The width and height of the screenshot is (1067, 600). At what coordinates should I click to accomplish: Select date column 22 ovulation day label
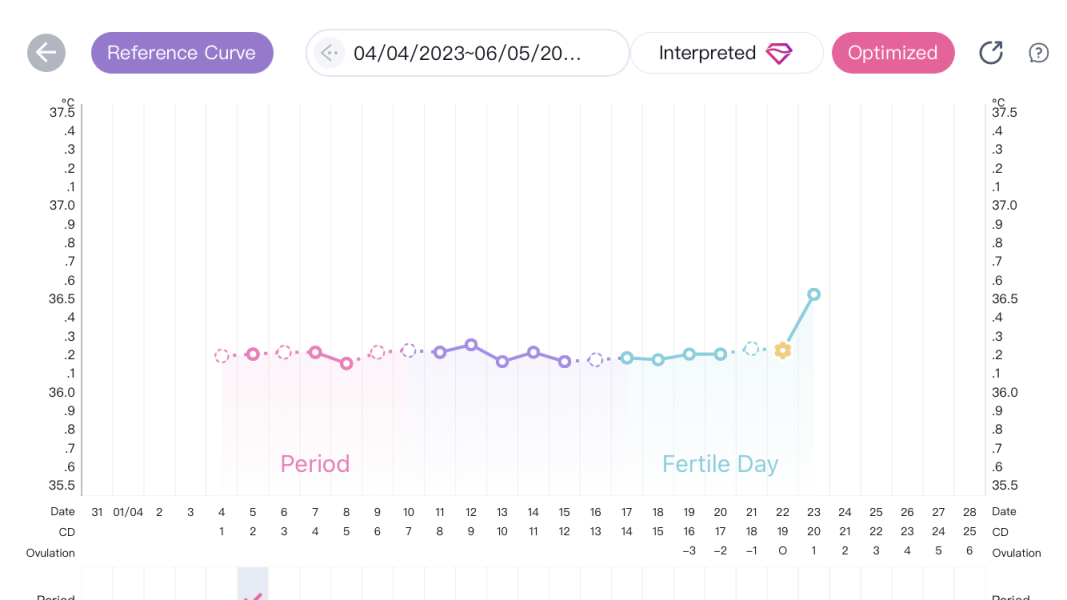782,512
